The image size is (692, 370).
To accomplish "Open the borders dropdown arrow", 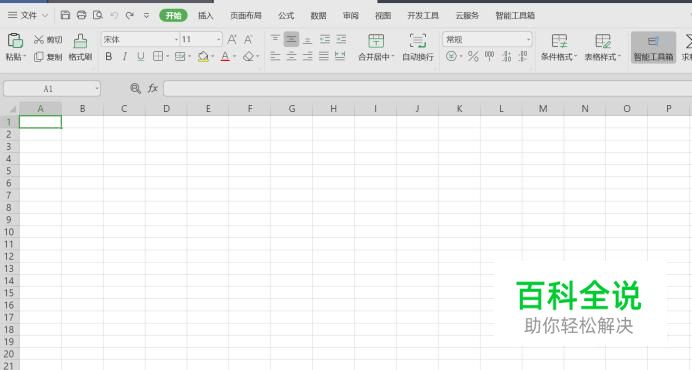I will pos(168,57).
